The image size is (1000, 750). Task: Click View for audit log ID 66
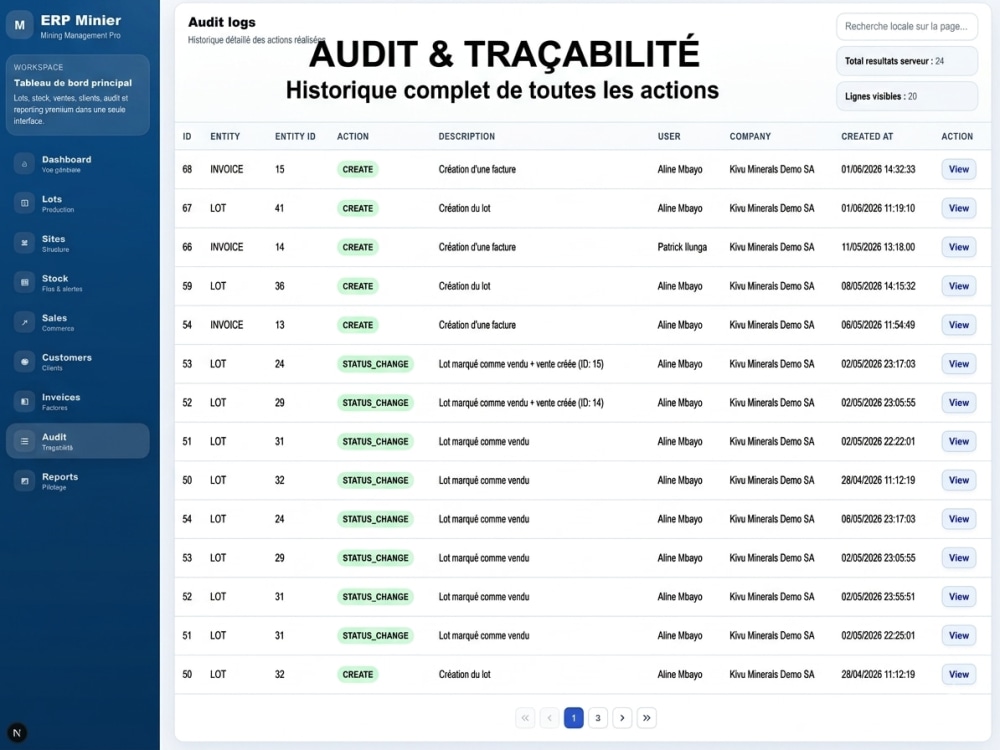(x=959, y=247)
